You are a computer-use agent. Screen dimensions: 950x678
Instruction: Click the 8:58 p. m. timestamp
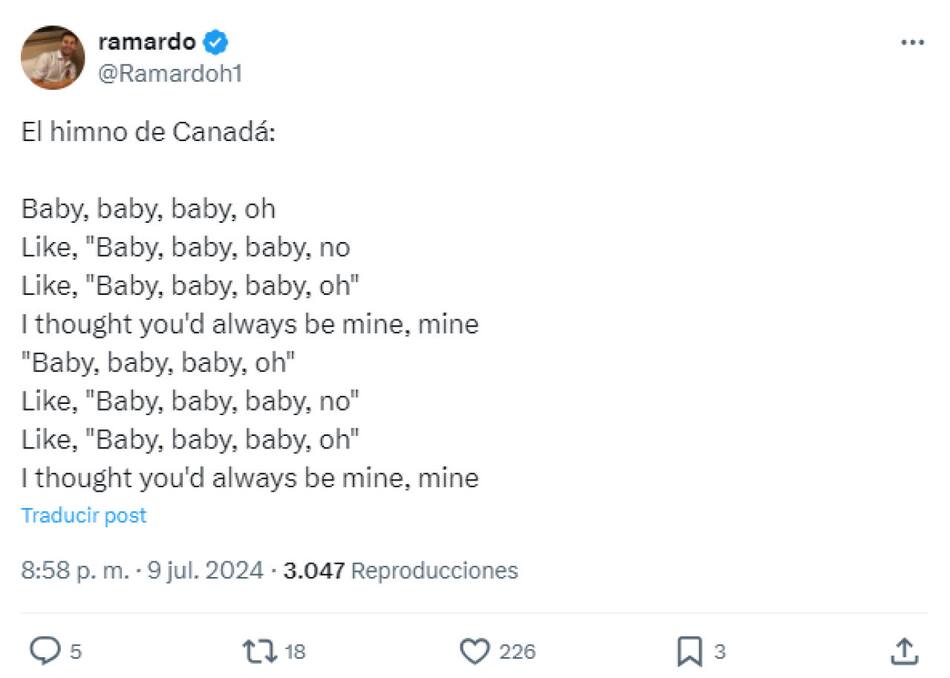point(75,571)
